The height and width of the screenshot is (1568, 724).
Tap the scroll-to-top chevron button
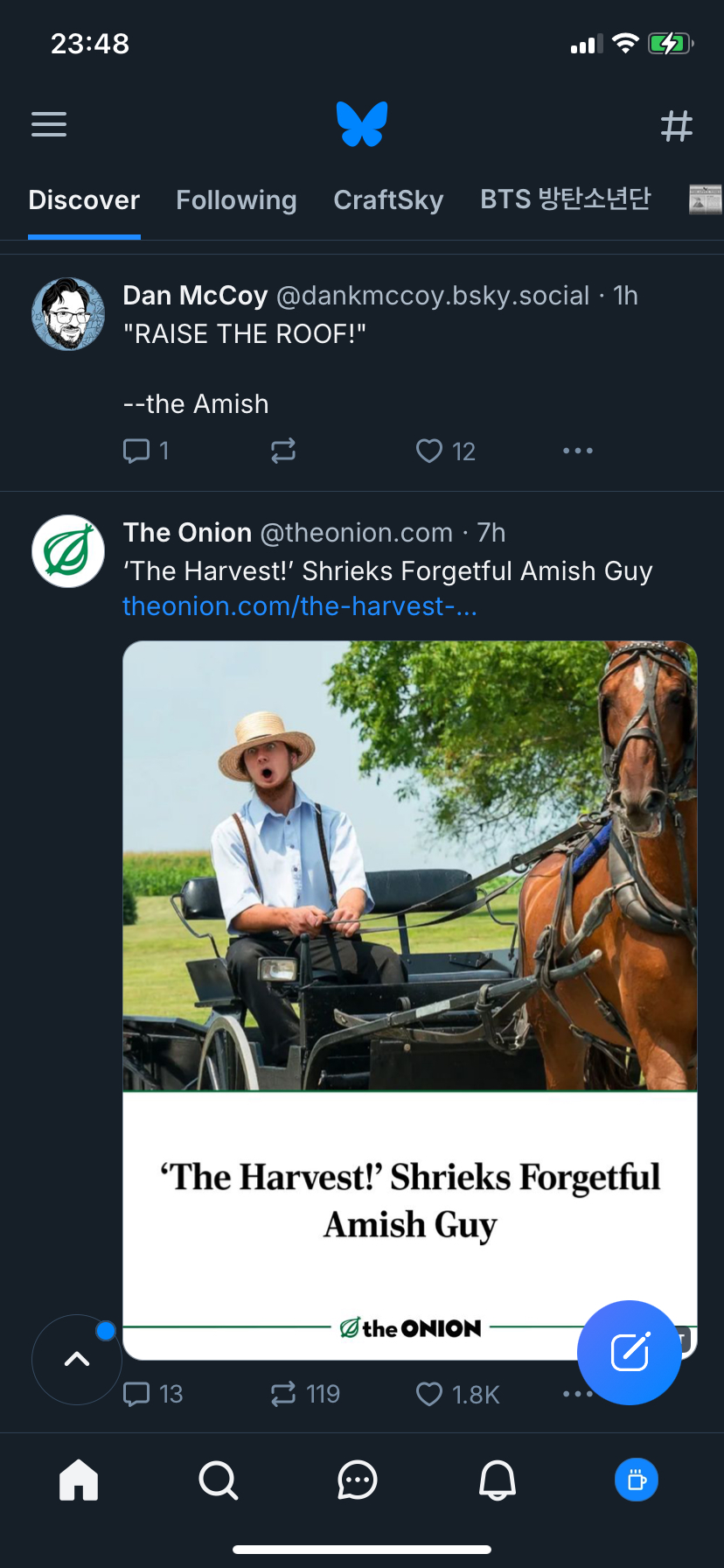click(77, 1359)
